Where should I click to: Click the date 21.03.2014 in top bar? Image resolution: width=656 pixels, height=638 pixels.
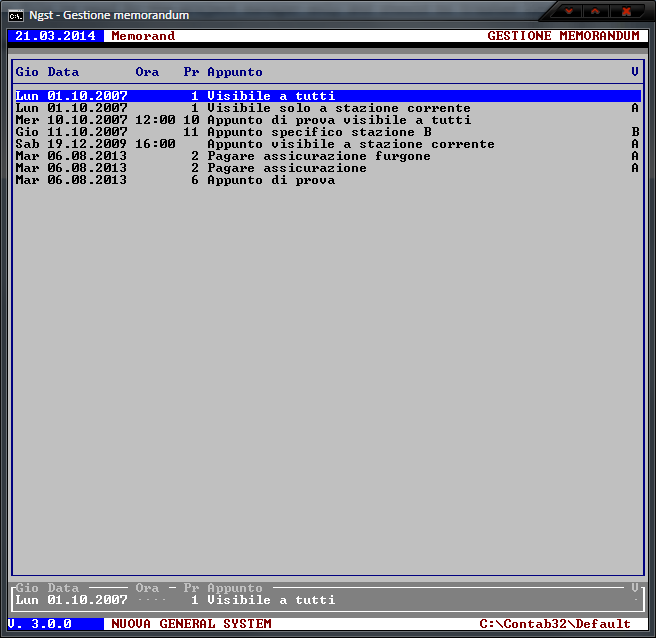pyautogui.click(x=55, y=36)
